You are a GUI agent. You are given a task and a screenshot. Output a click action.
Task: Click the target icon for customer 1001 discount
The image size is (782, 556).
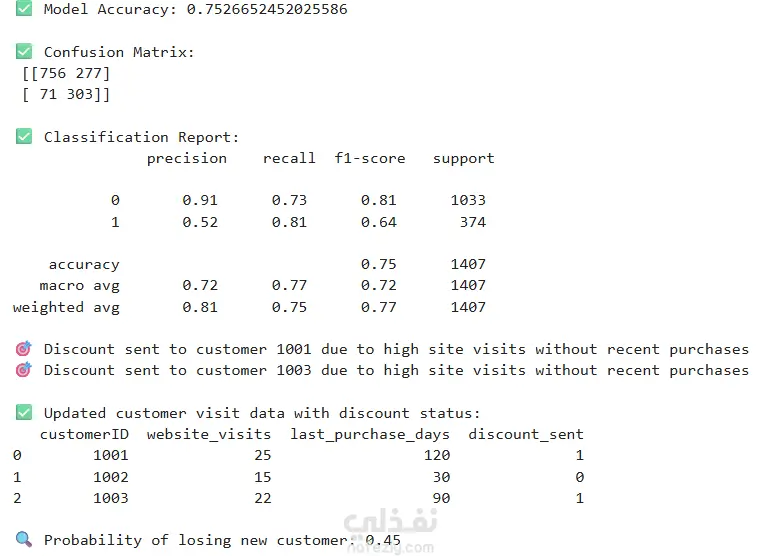point(24,349)
